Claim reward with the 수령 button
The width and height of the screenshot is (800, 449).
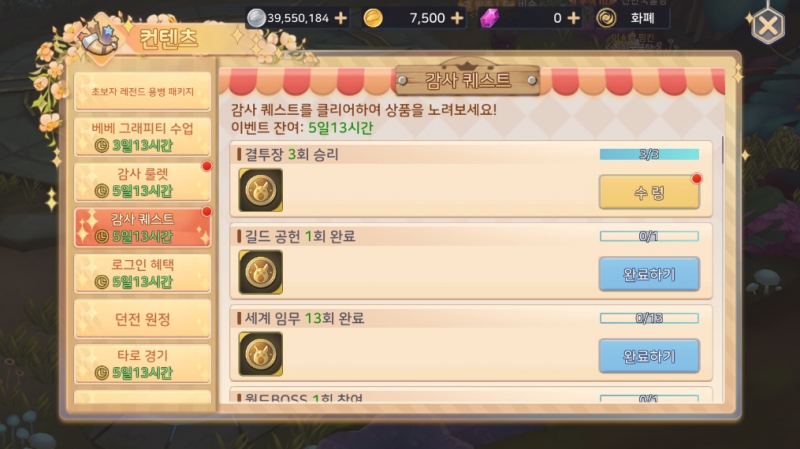click(649, 192)
